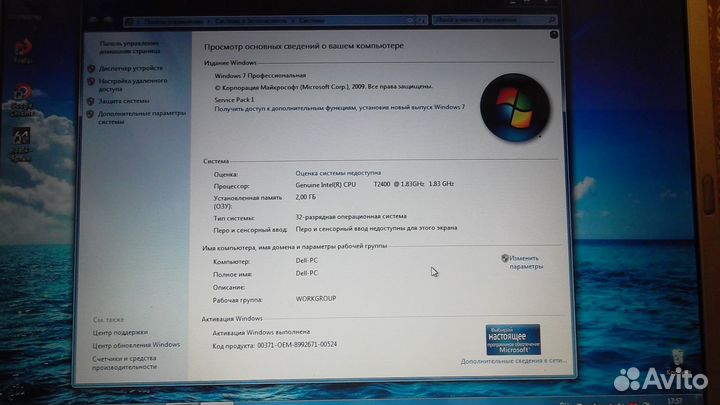Viewport: 720px width, 405px height.
Task: Open Диспетчер устройств from the sidebar
Action: tap(131, 68)
